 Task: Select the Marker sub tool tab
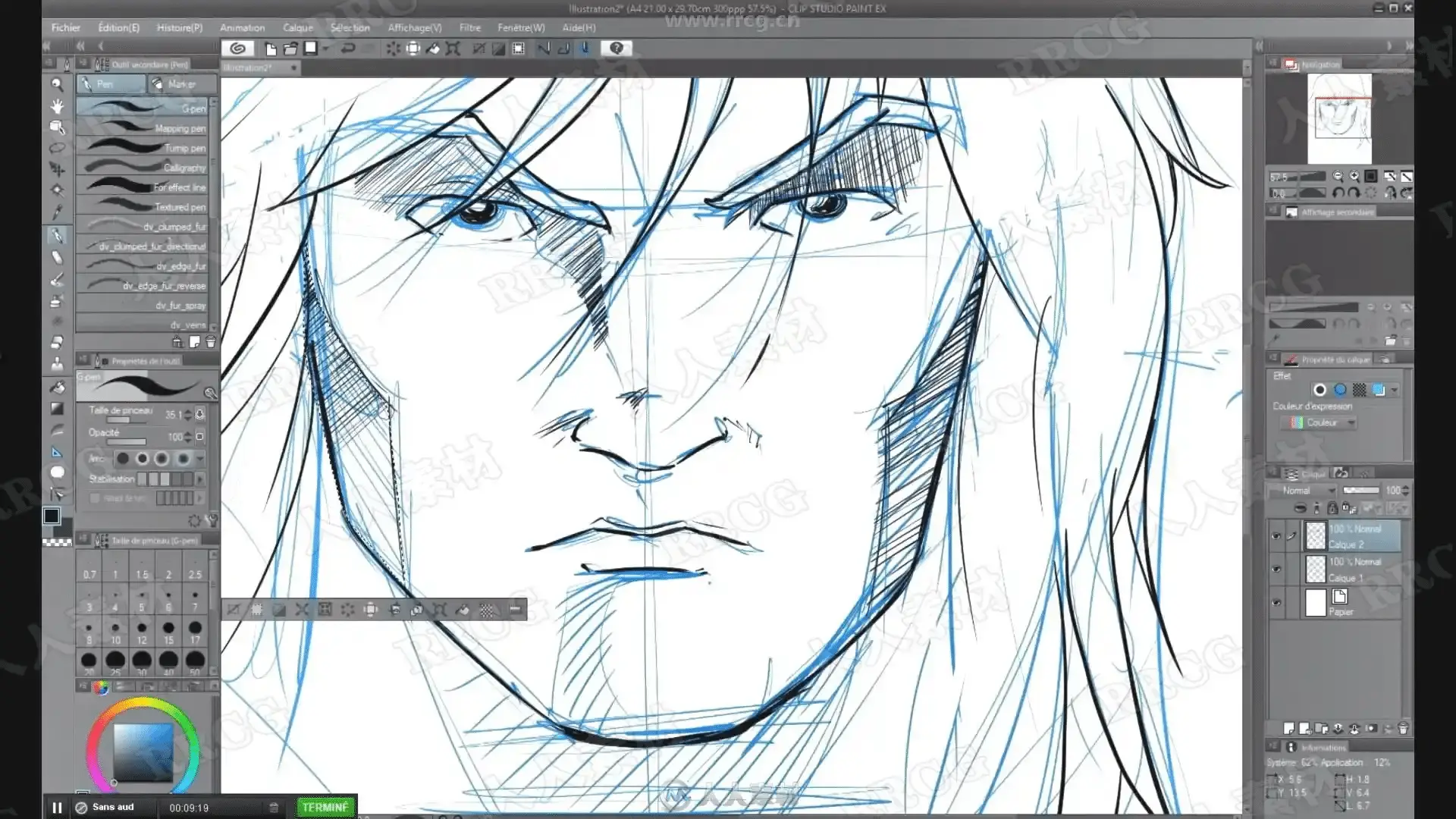181,84
